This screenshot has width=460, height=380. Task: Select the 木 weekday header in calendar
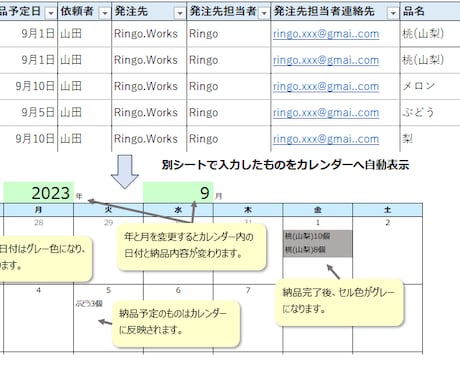(x=248, y=210)
